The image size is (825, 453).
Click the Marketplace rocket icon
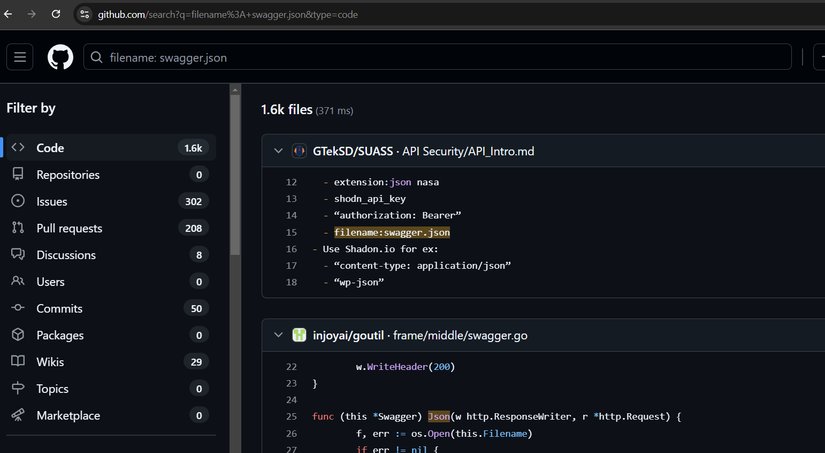tap(18, 415)
